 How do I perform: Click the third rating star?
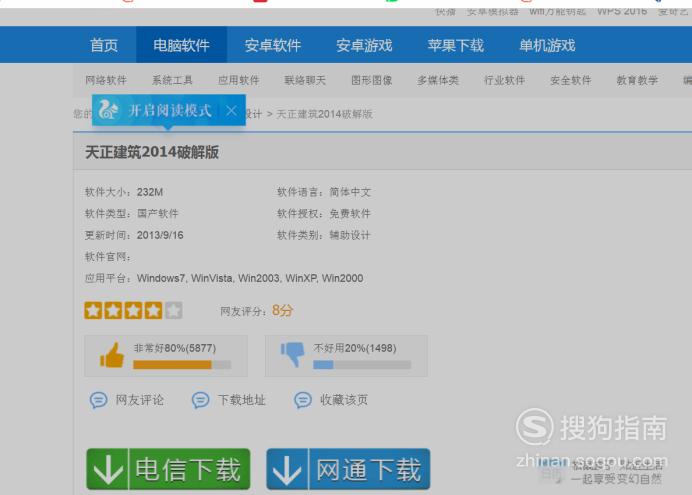133,311
